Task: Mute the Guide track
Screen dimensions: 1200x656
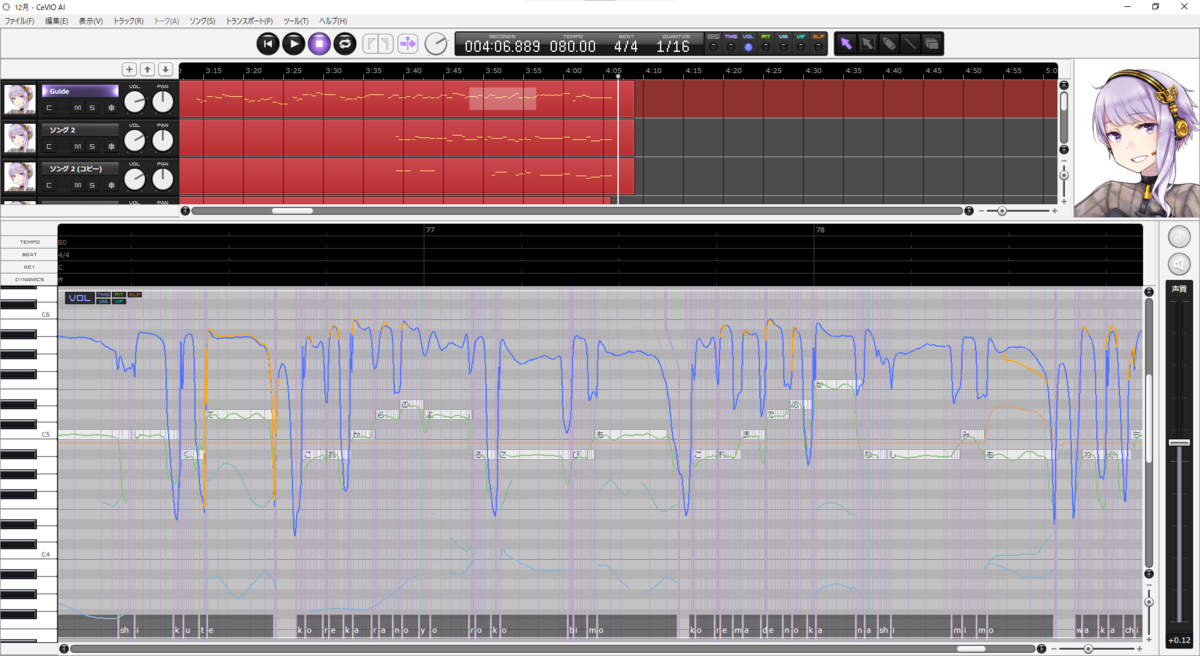Action: pyautogui.click(x=77, y=108)
